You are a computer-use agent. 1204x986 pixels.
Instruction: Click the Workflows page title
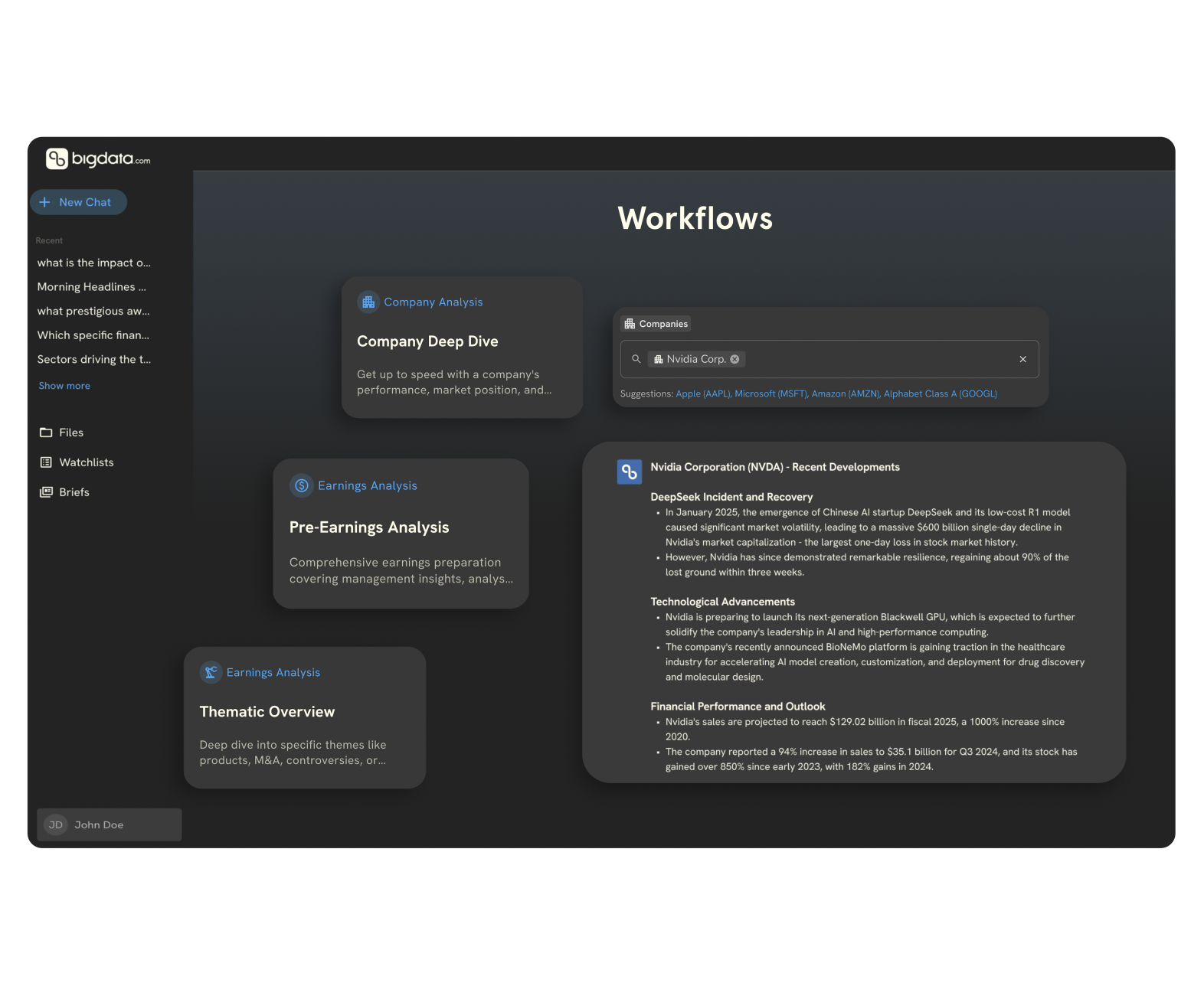click(695, 218)
